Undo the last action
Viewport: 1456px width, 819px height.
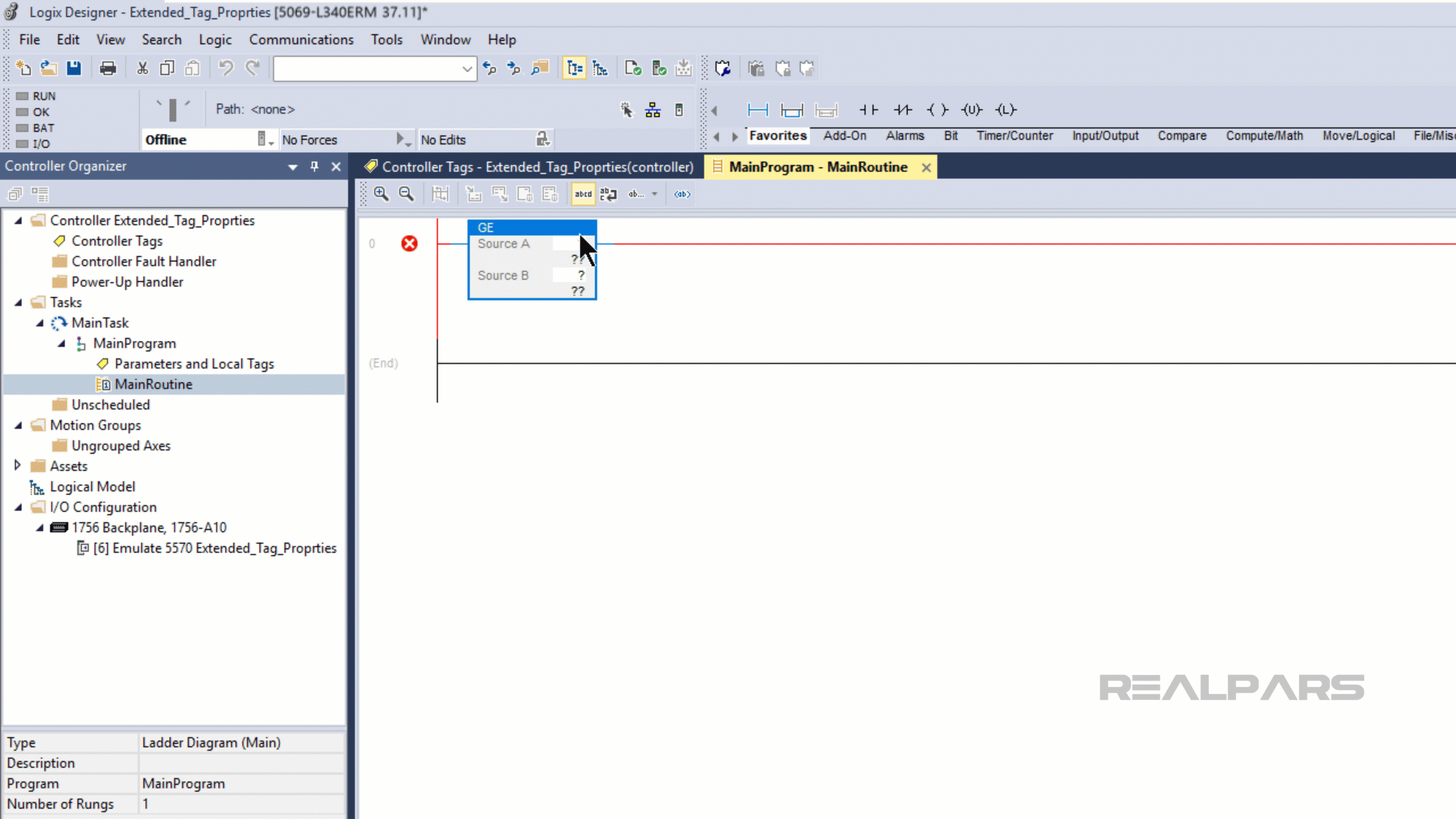(225, 68)
